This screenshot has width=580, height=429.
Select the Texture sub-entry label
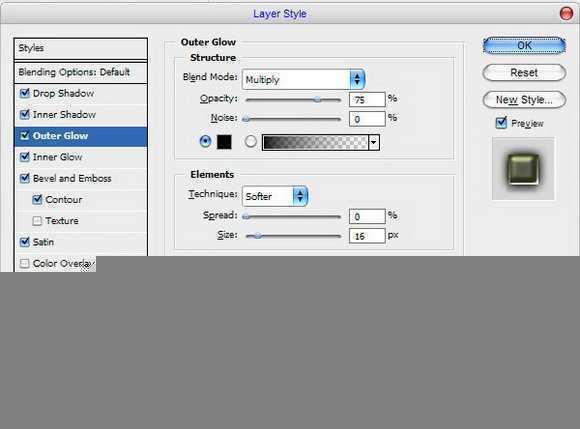coord(62,221)
